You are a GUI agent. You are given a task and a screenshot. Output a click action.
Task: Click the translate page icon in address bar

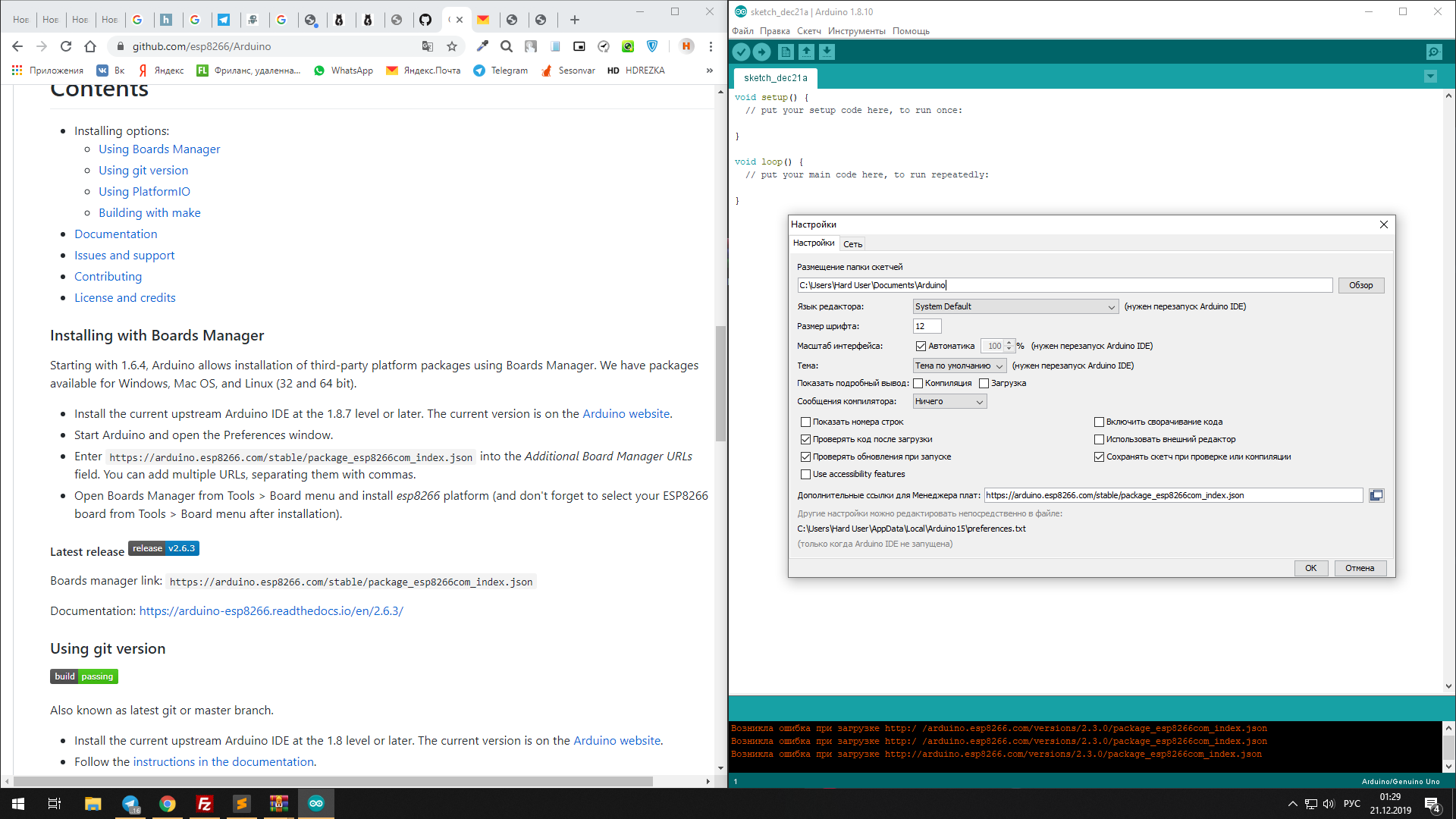428,46
